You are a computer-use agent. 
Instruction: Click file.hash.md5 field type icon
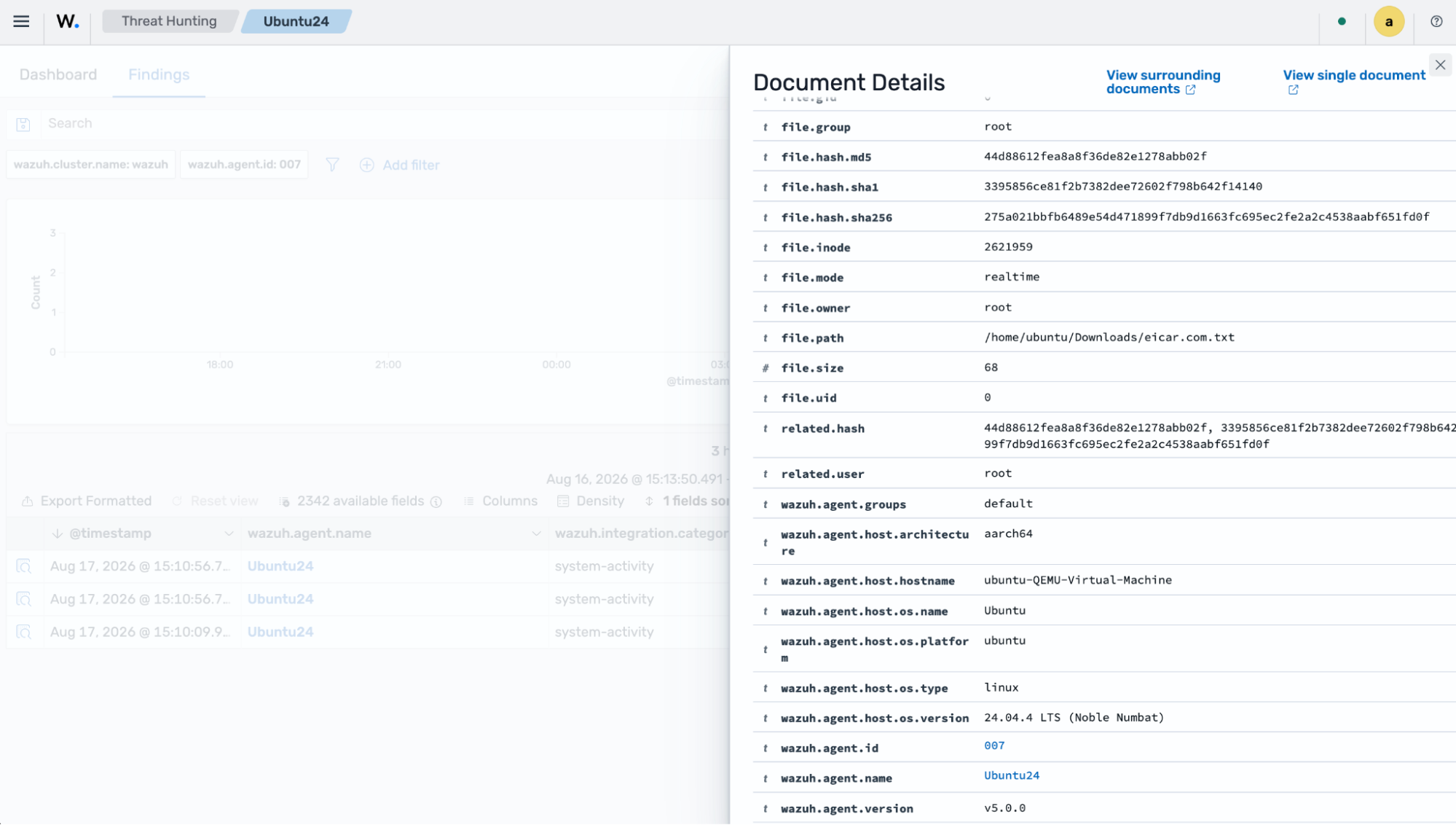(765, 157)
